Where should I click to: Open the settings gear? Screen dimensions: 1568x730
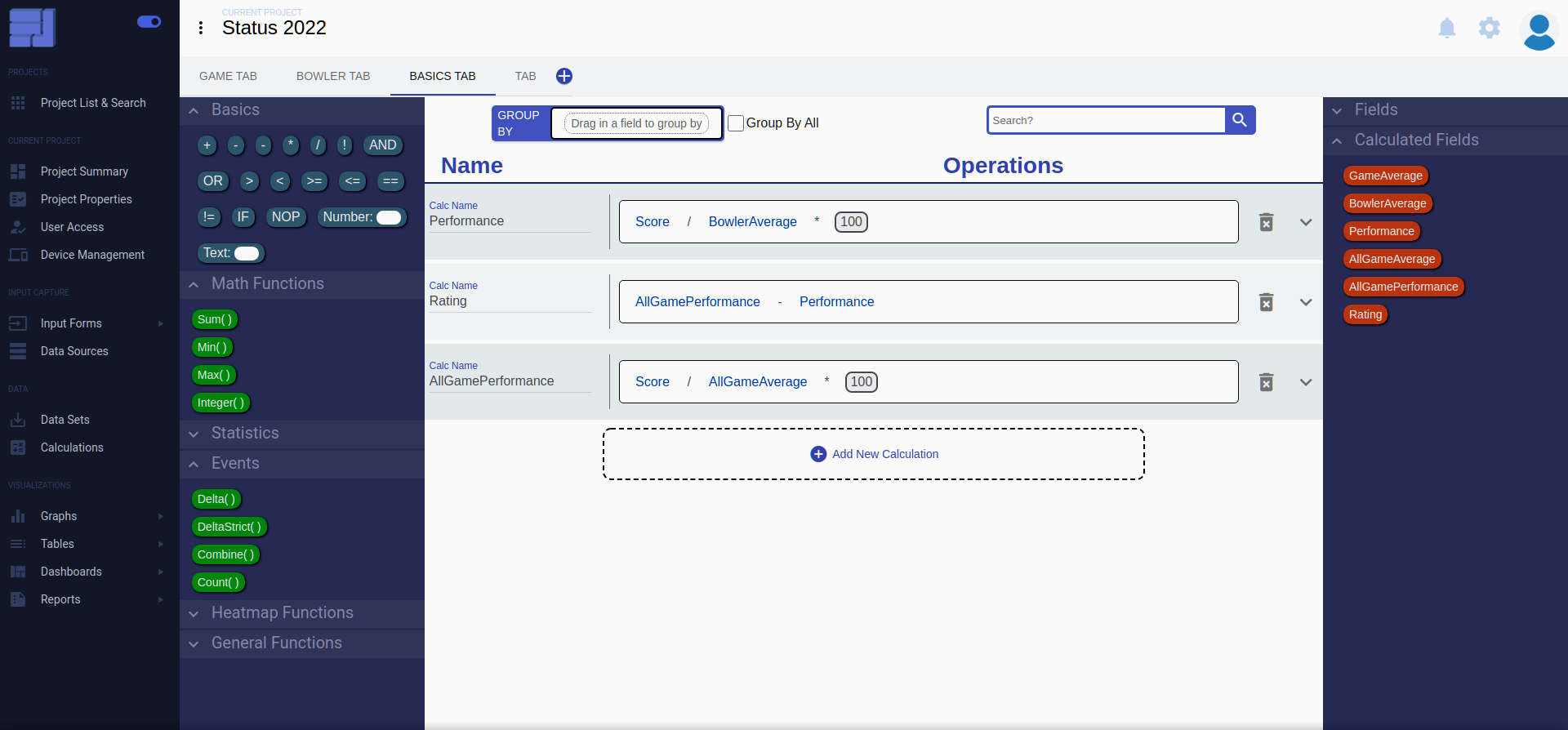tap(1490, 29)
